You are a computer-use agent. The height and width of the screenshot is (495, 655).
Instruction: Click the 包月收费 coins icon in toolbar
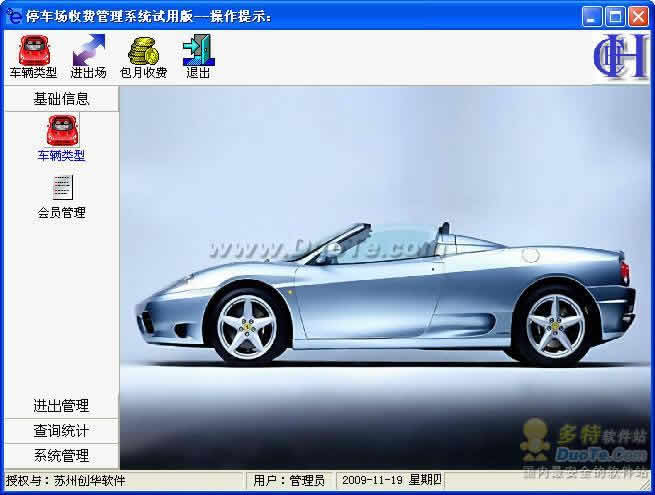143,50
